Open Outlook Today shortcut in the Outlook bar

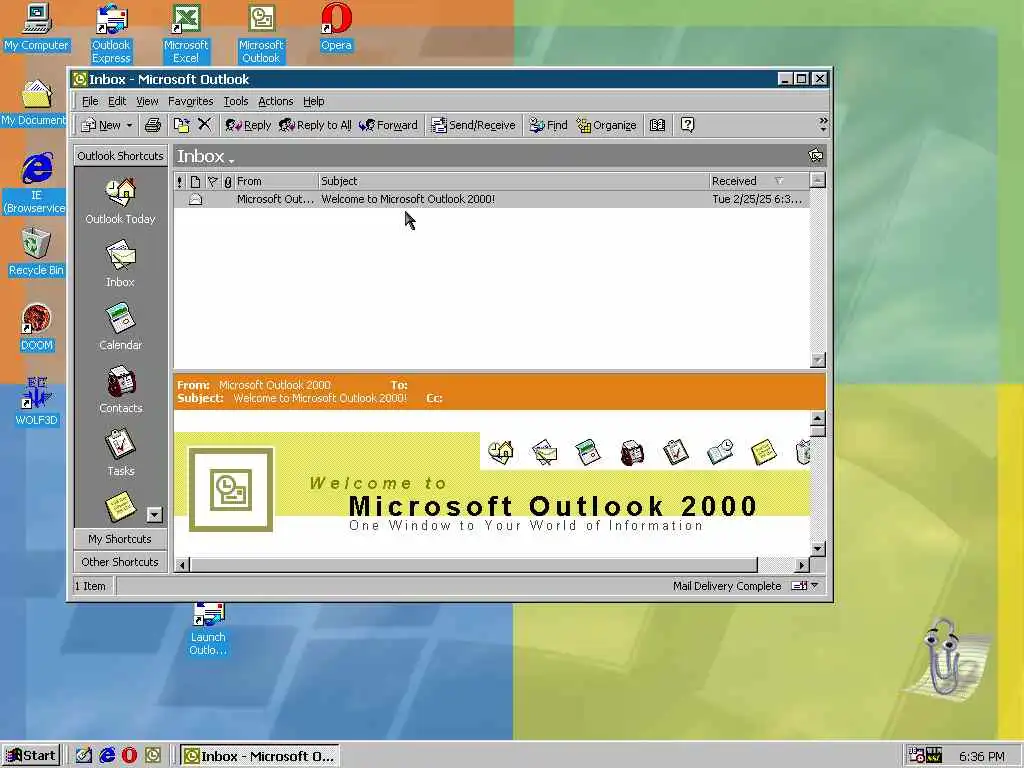pyautogui.click(x=120, y=202)
